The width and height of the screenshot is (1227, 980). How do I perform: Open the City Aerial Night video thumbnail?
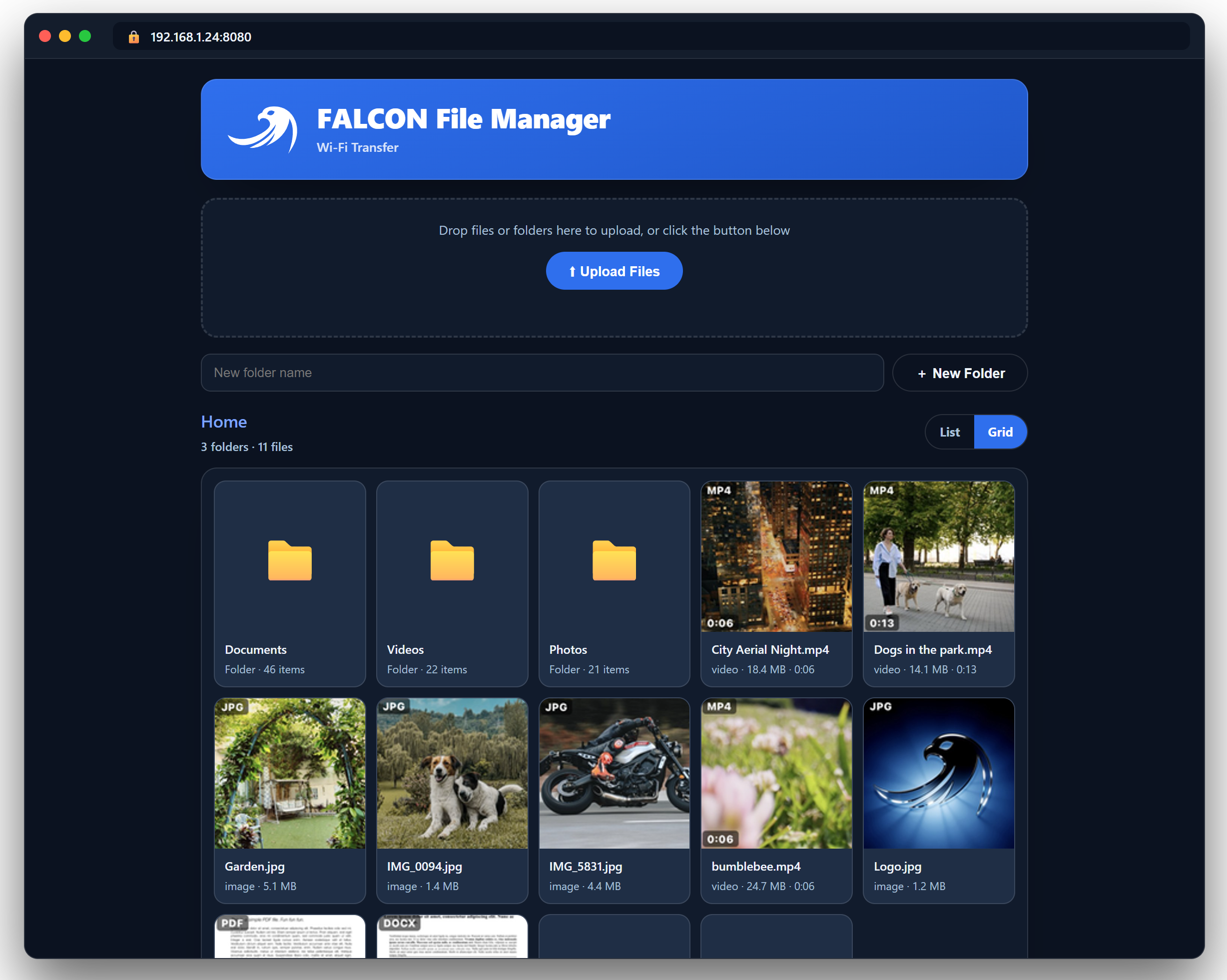pyautogui.click(x=776, y=556)
